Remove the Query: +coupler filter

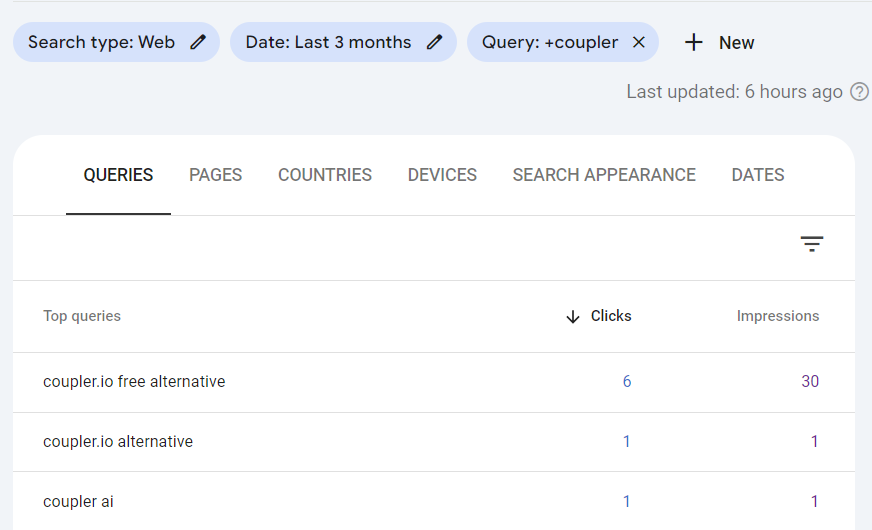(x=639, y=42)
